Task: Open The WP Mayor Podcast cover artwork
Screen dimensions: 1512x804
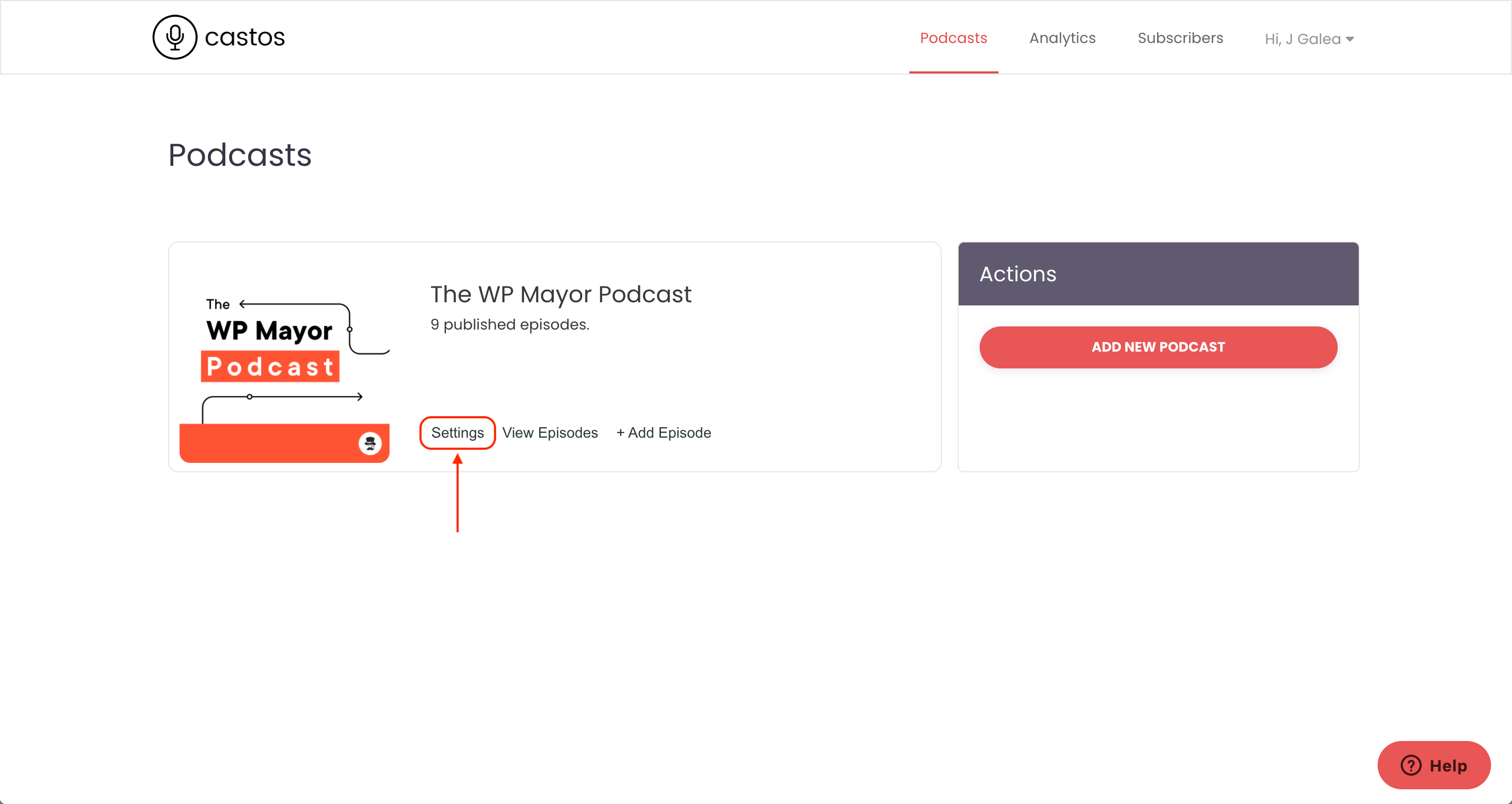Action: coord(285,357)
